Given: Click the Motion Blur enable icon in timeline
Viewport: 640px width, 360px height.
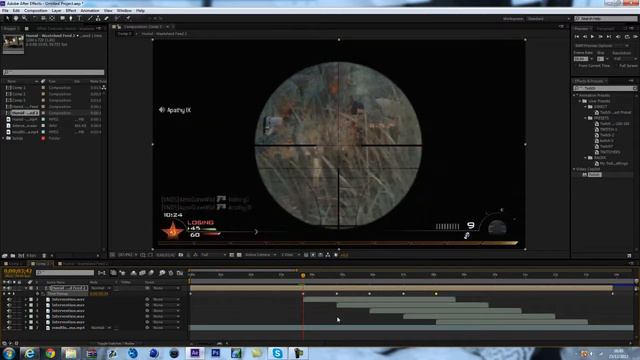Looking at the screenshot, I should pos(151,273).
